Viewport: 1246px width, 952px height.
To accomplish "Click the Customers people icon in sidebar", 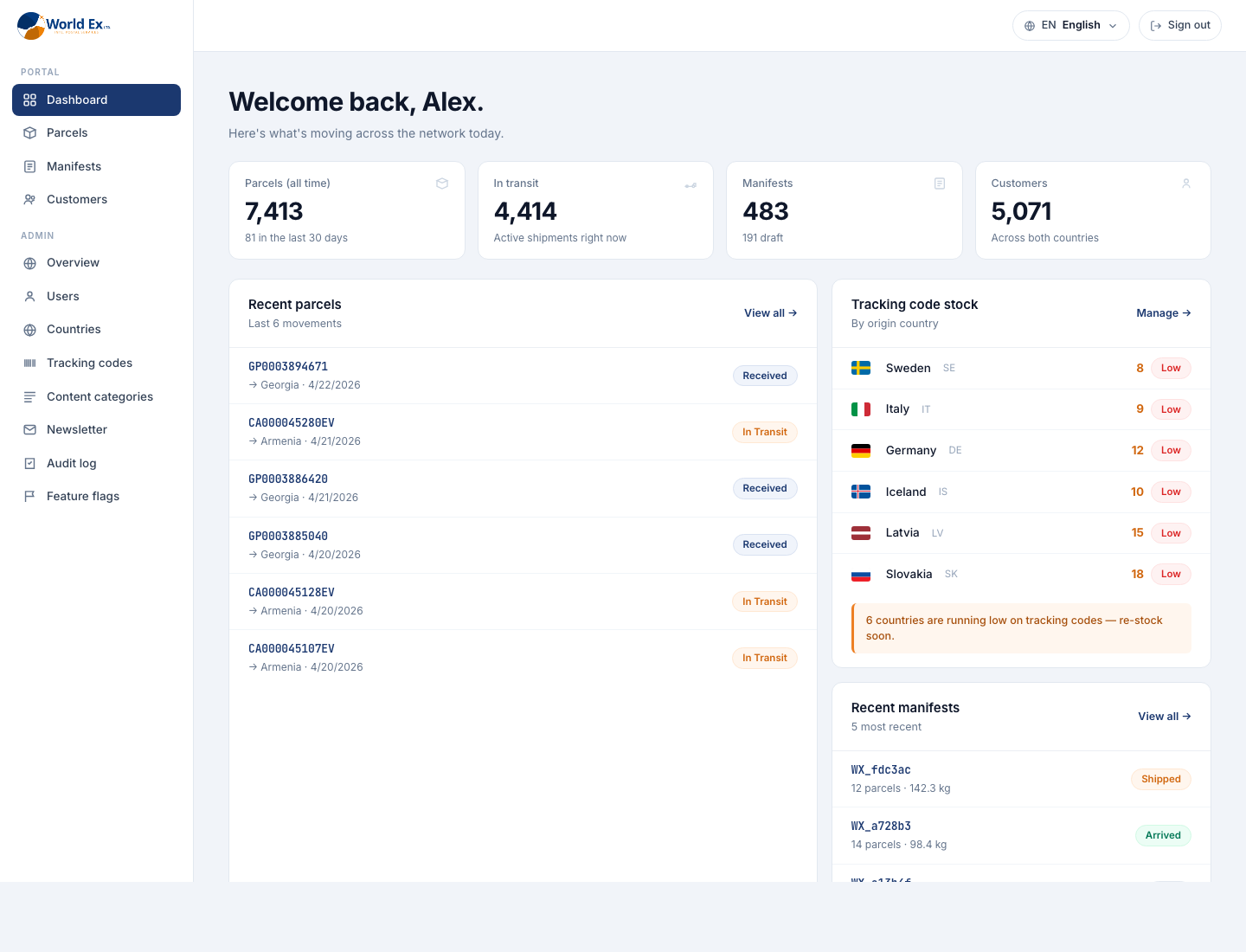I will coord(29,200).
